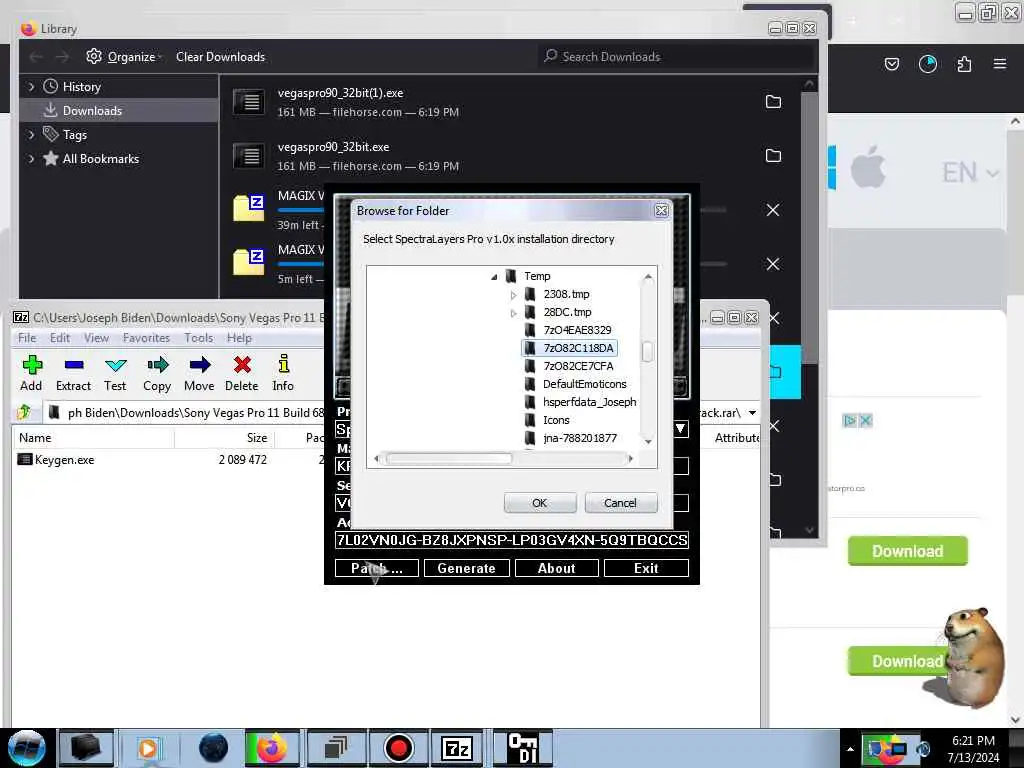This screenshot has height=768, width=1024.
Task: Click Info in 7-Zip toolbar
Action: (x=283, y=374)
